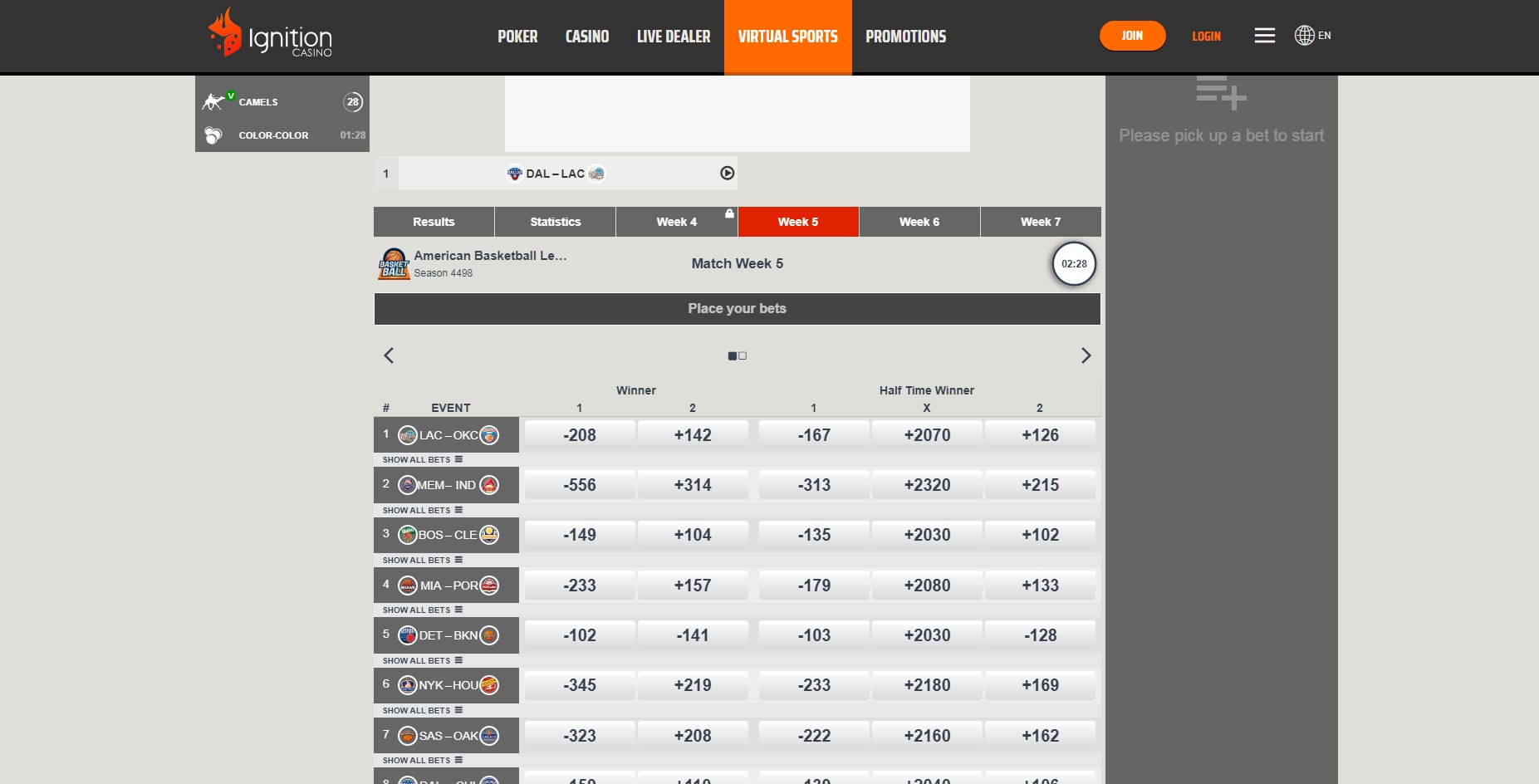Viewport: 1539px width, 784px height.
Task: Click the POR team logo in event 4
Action: (489, 586)
